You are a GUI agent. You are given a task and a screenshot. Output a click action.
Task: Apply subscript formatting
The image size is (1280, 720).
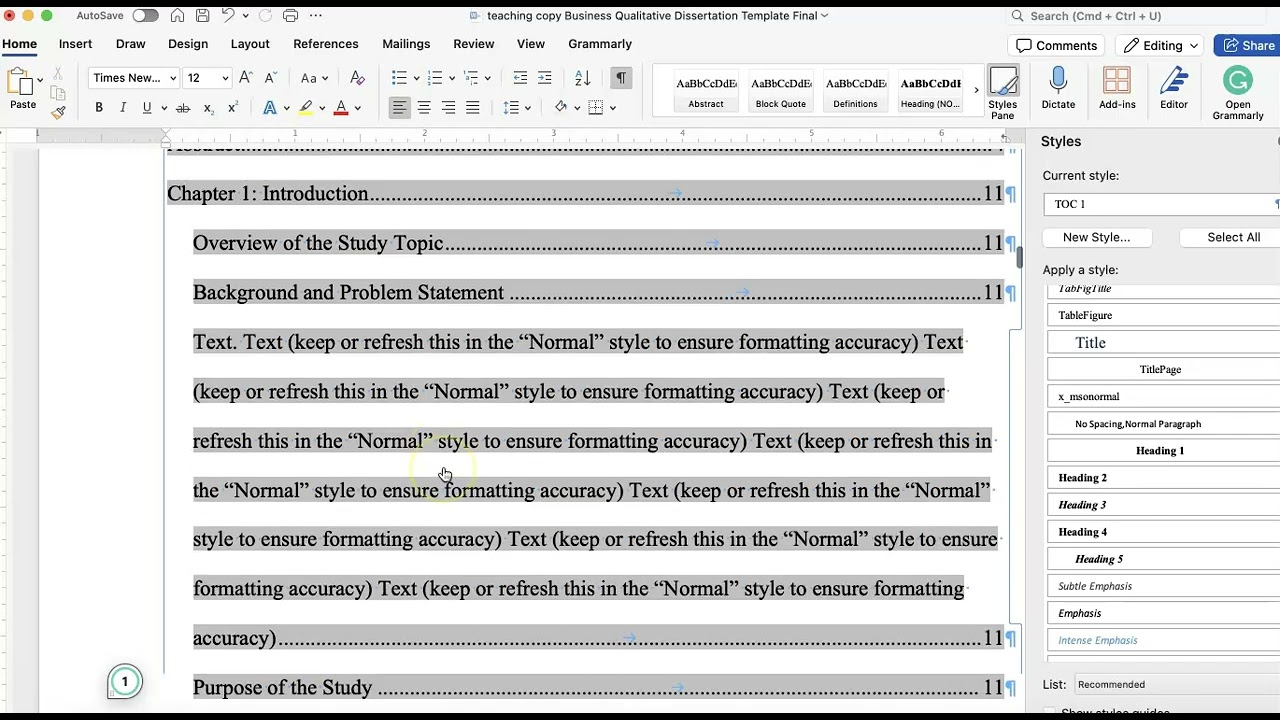(208, 108)
